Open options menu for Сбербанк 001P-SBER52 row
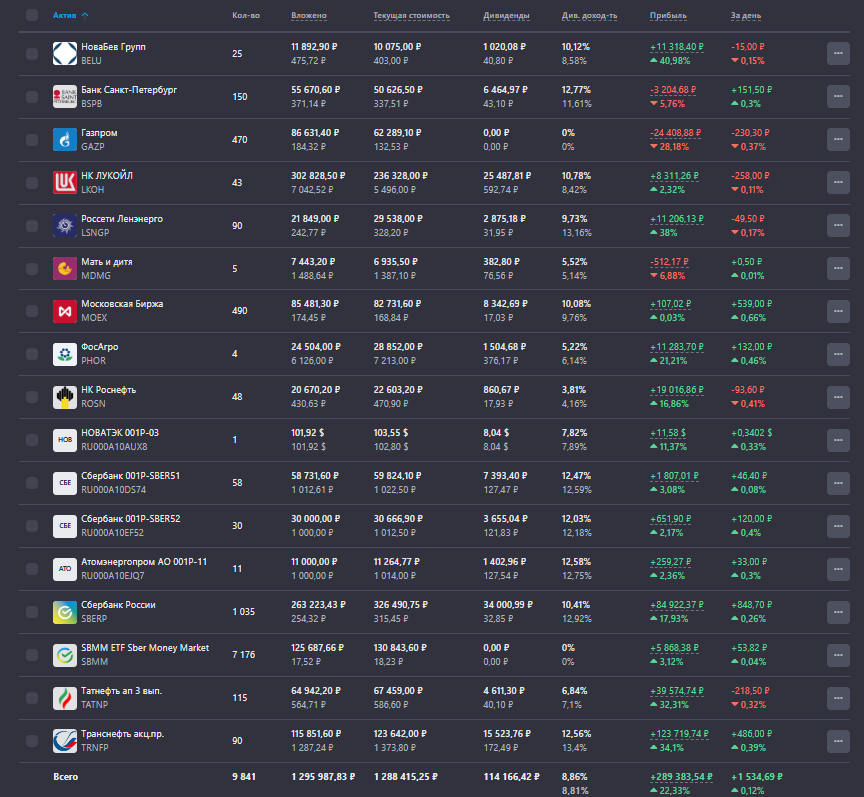The image size is (864, 797). 838,526
